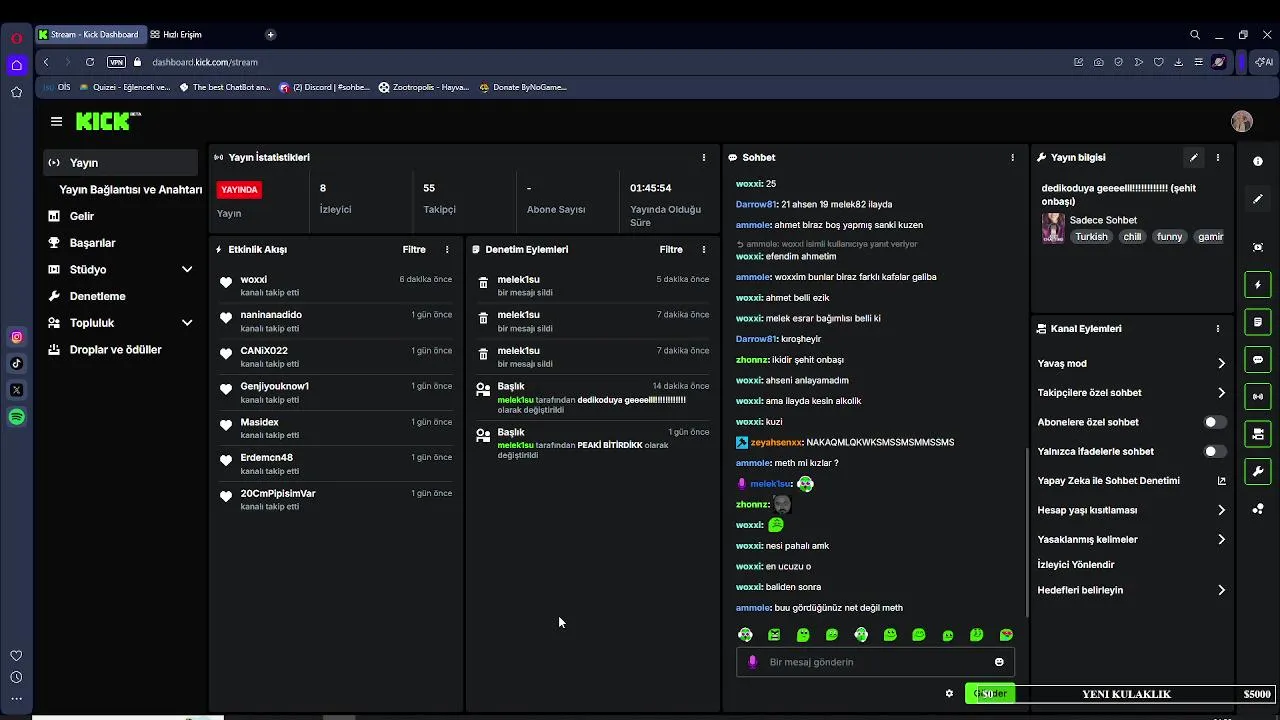Open Instagram in the Opera sidebar
1280x720 pixels.
coord(16,337)
